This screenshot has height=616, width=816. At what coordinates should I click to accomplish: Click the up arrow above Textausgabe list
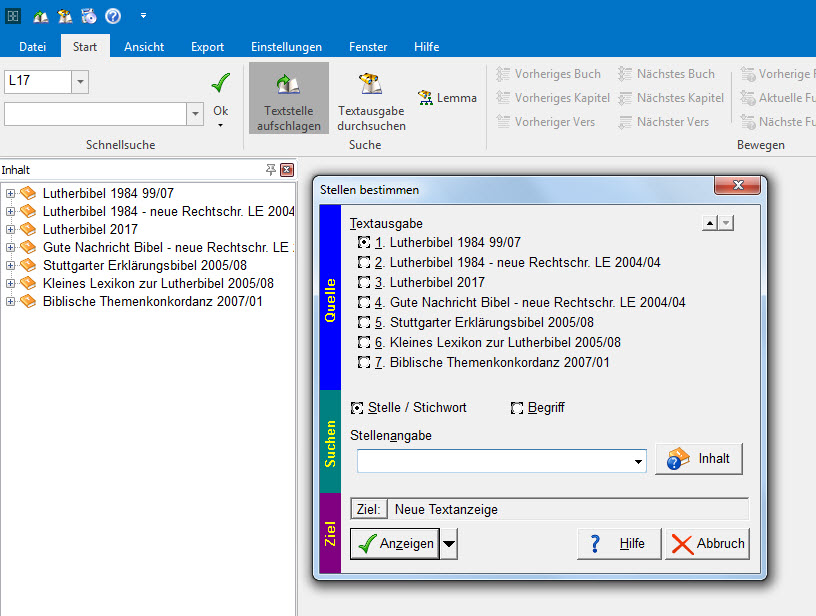pos(710,224)
